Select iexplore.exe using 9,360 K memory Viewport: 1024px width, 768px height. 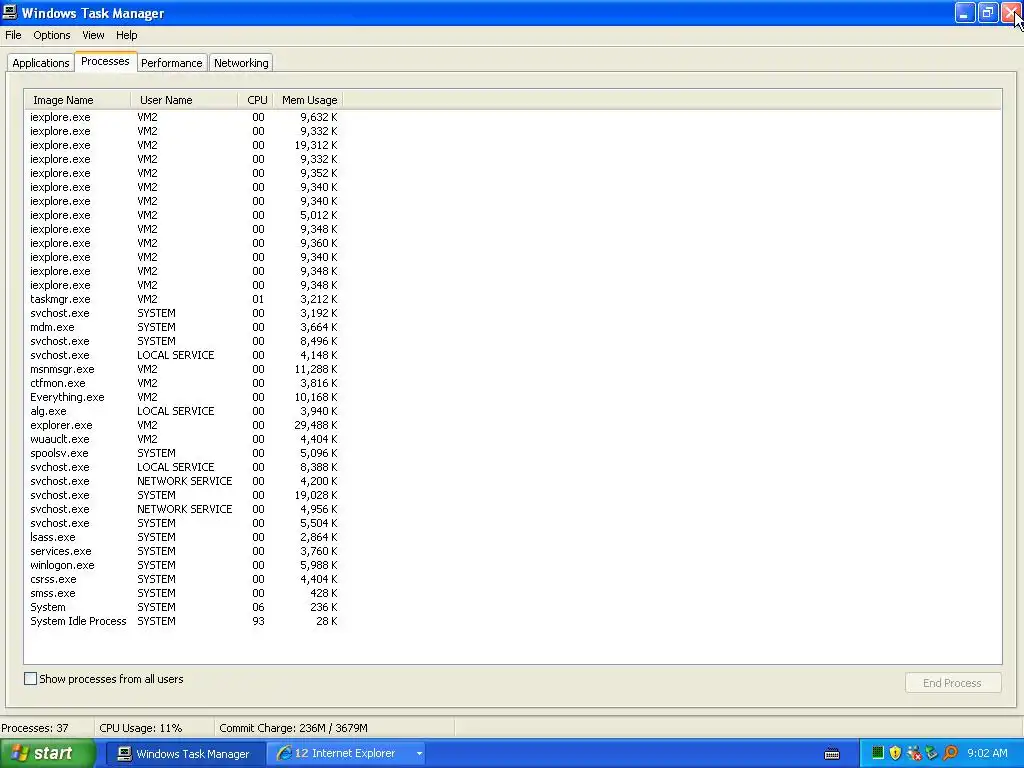click(184, 244)
